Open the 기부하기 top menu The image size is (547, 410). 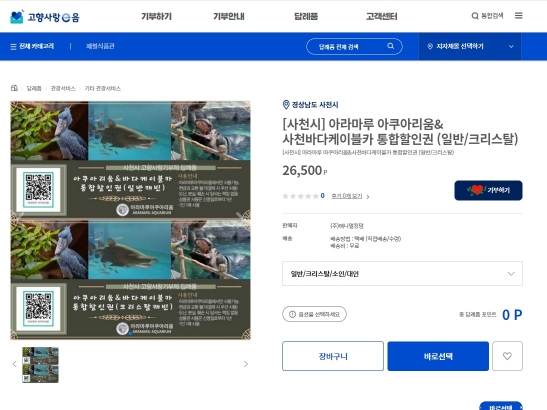pos(156,16)
